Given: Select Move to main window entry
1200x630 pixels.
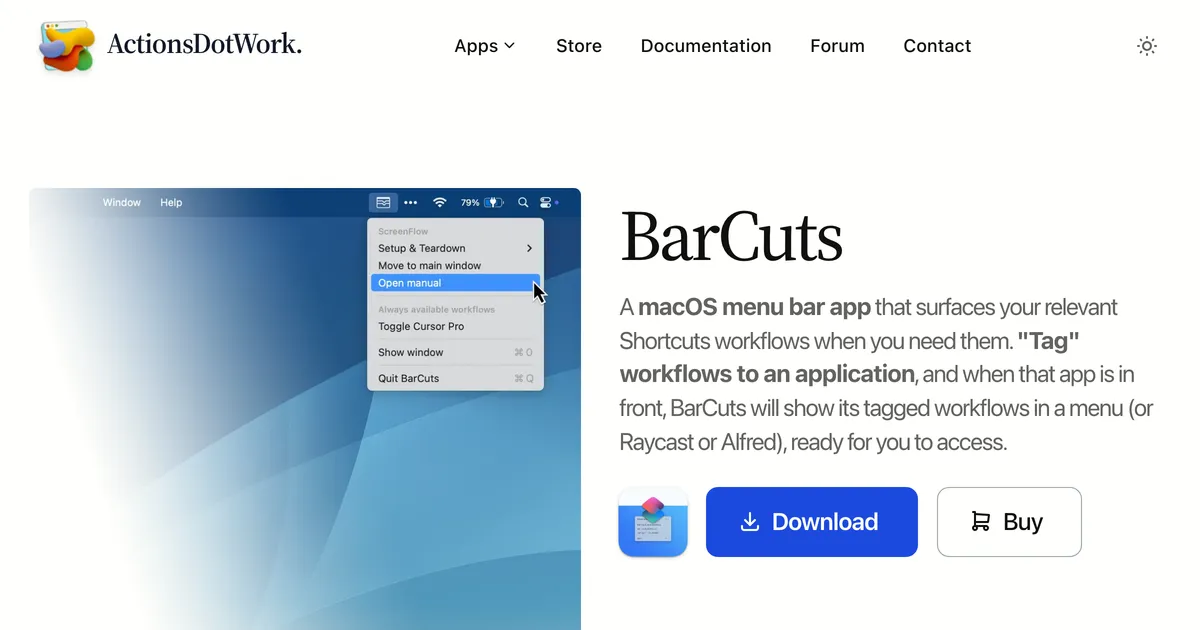Looking at the screenshot, I should tap(456, 266).
